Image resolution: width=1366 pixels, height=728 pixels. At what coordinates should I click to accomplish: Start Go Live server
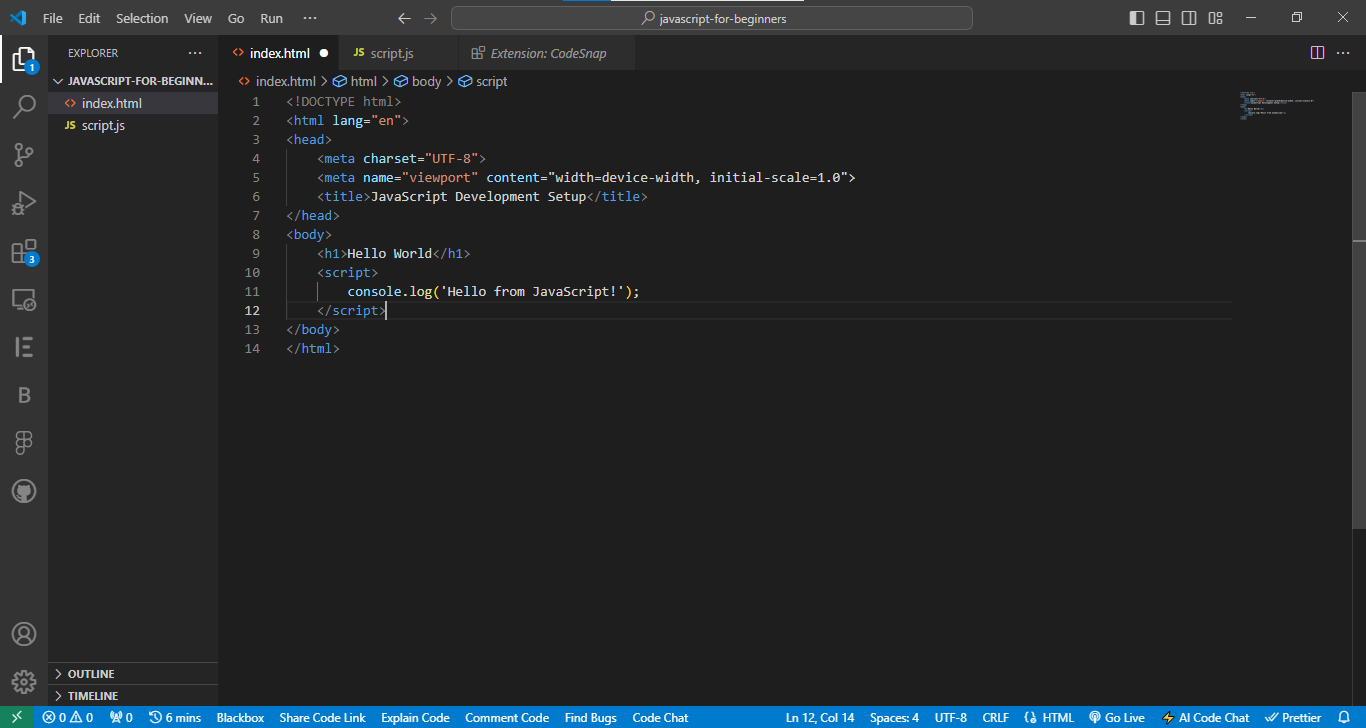(x=1117, y=717)
